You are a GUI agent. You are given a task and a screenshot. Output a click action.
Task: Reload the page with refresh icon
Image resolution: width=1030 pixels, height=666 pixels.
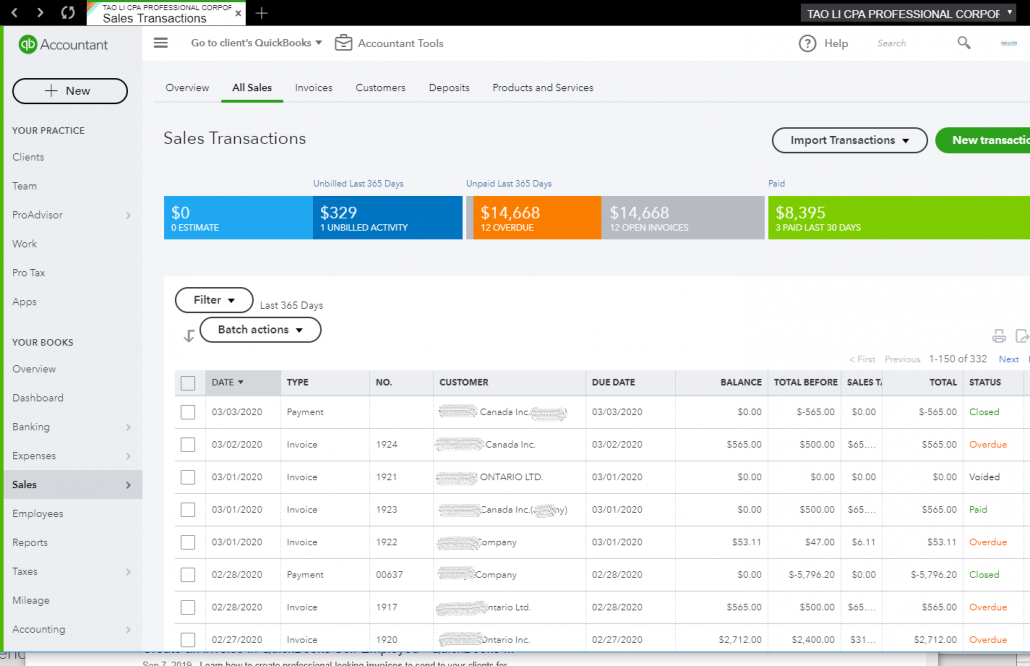click(67, 12)
